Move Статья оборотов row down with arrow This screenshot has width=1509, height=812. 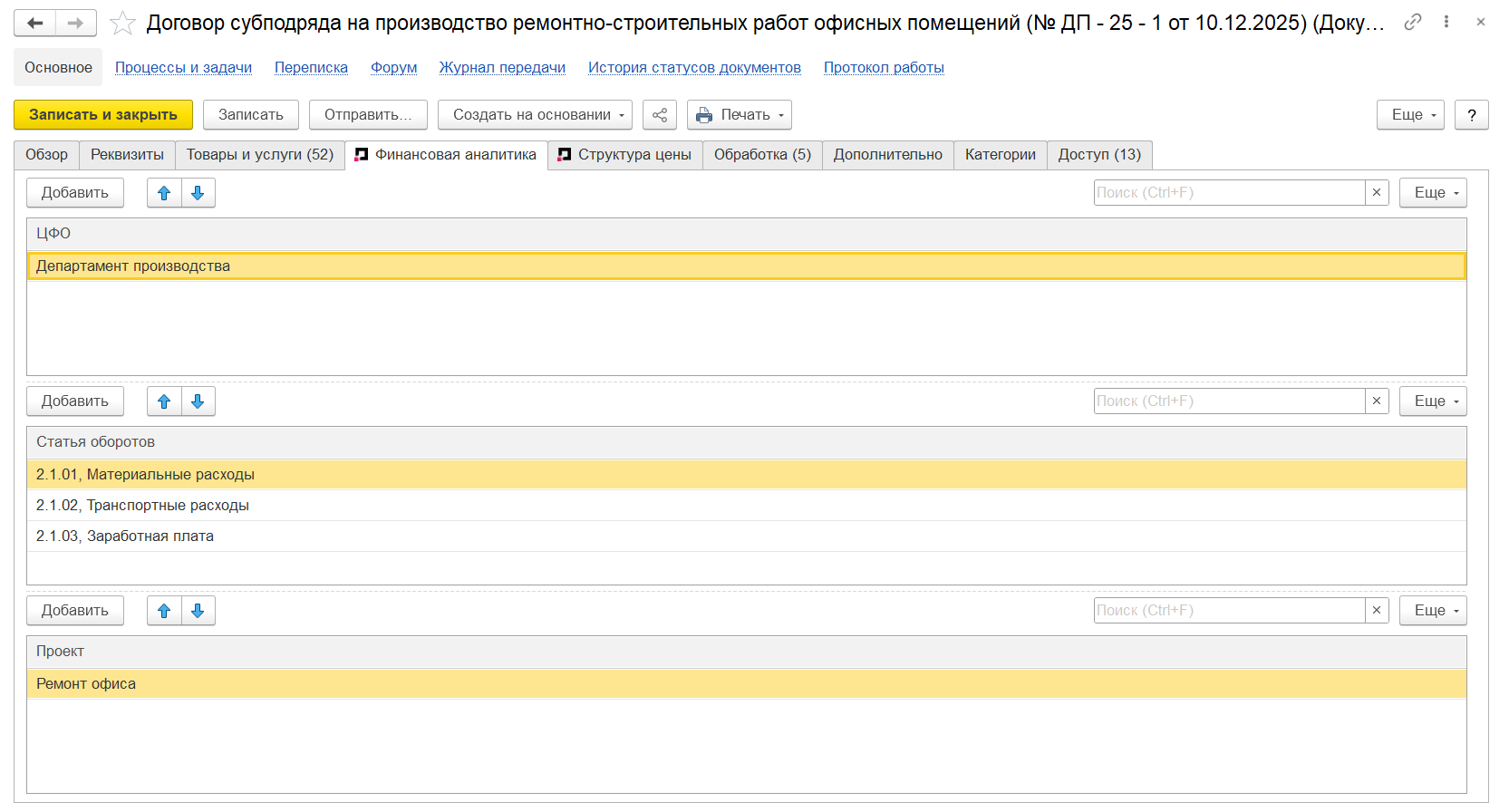click(198, 401)
